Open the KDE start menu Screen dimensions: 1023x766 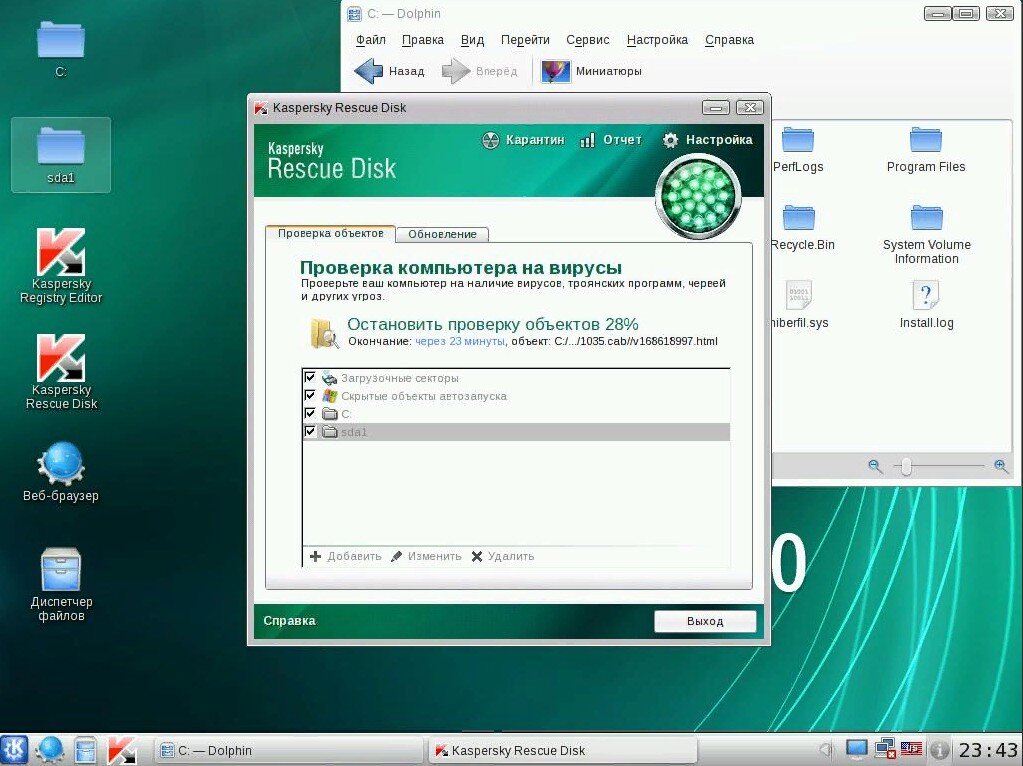[15, 750]
